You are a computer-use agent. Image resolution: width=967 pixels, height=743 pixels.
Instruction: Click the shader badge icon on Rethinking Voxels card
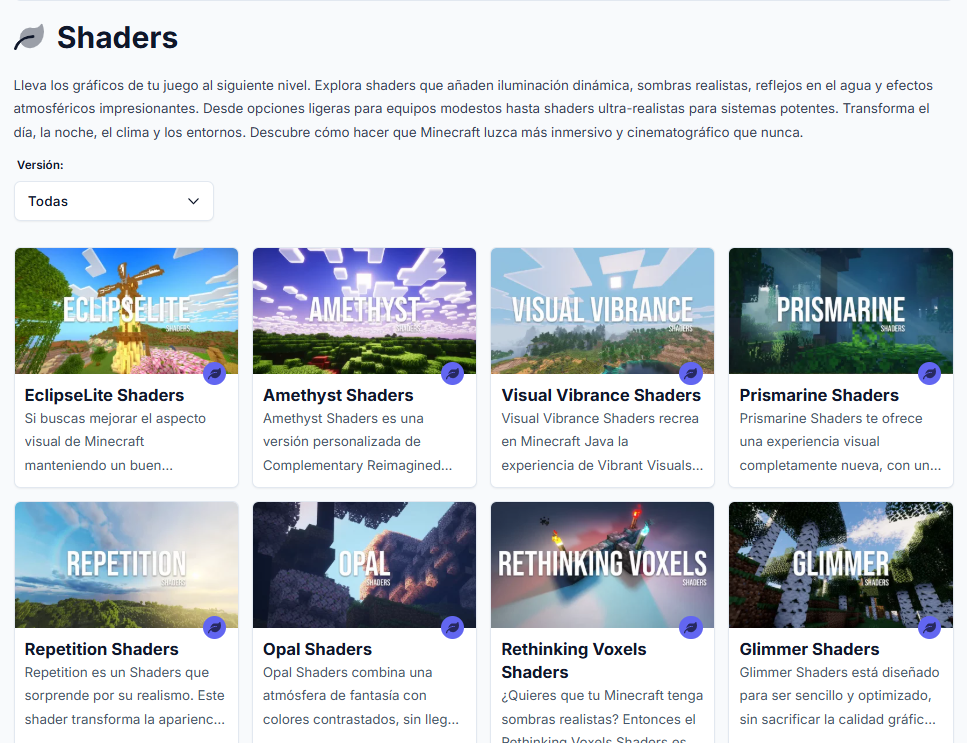(691, 628)
